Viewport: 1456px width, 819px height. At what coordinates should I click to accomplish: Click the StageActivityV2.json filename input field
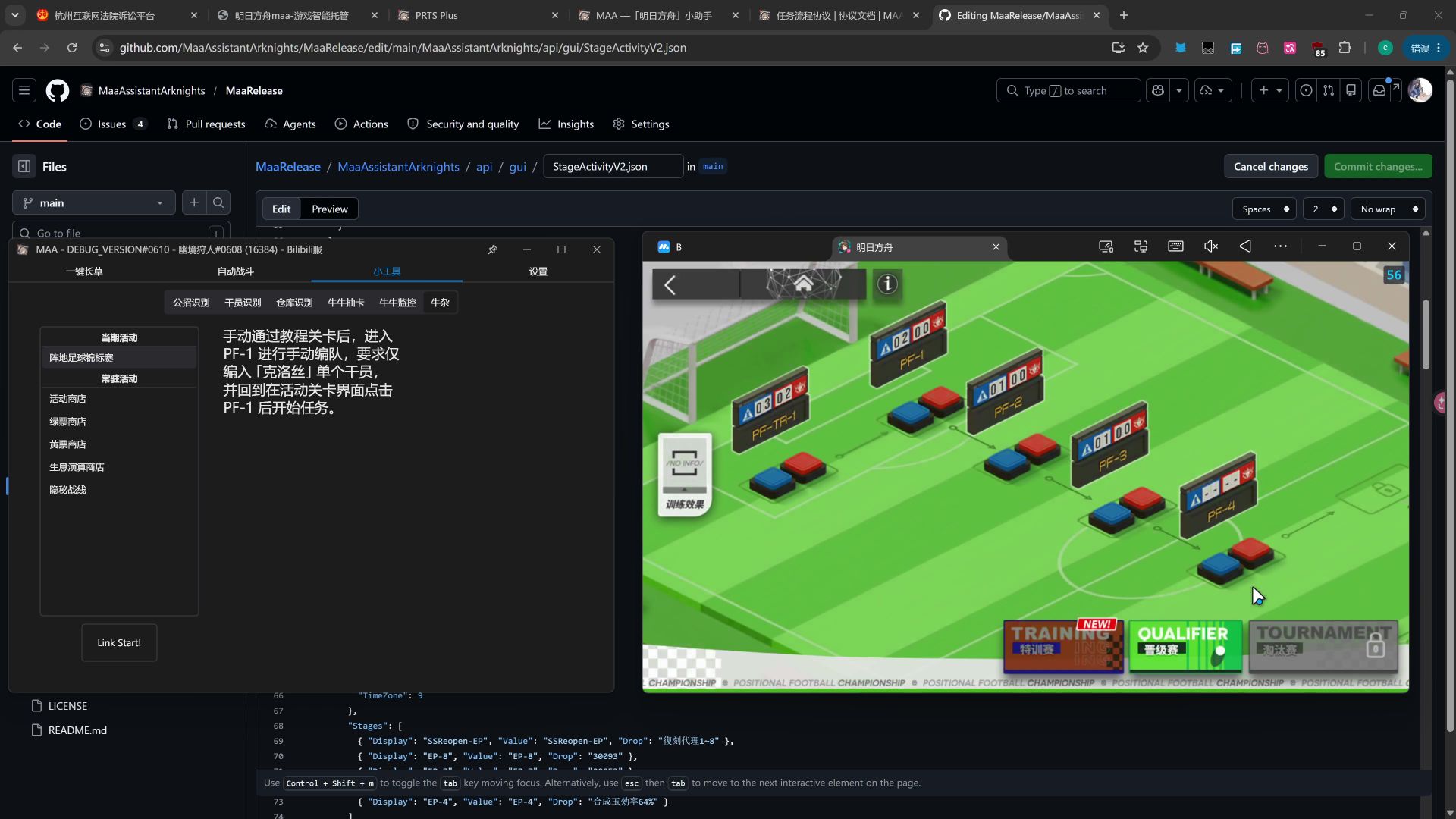pos(613,166)
